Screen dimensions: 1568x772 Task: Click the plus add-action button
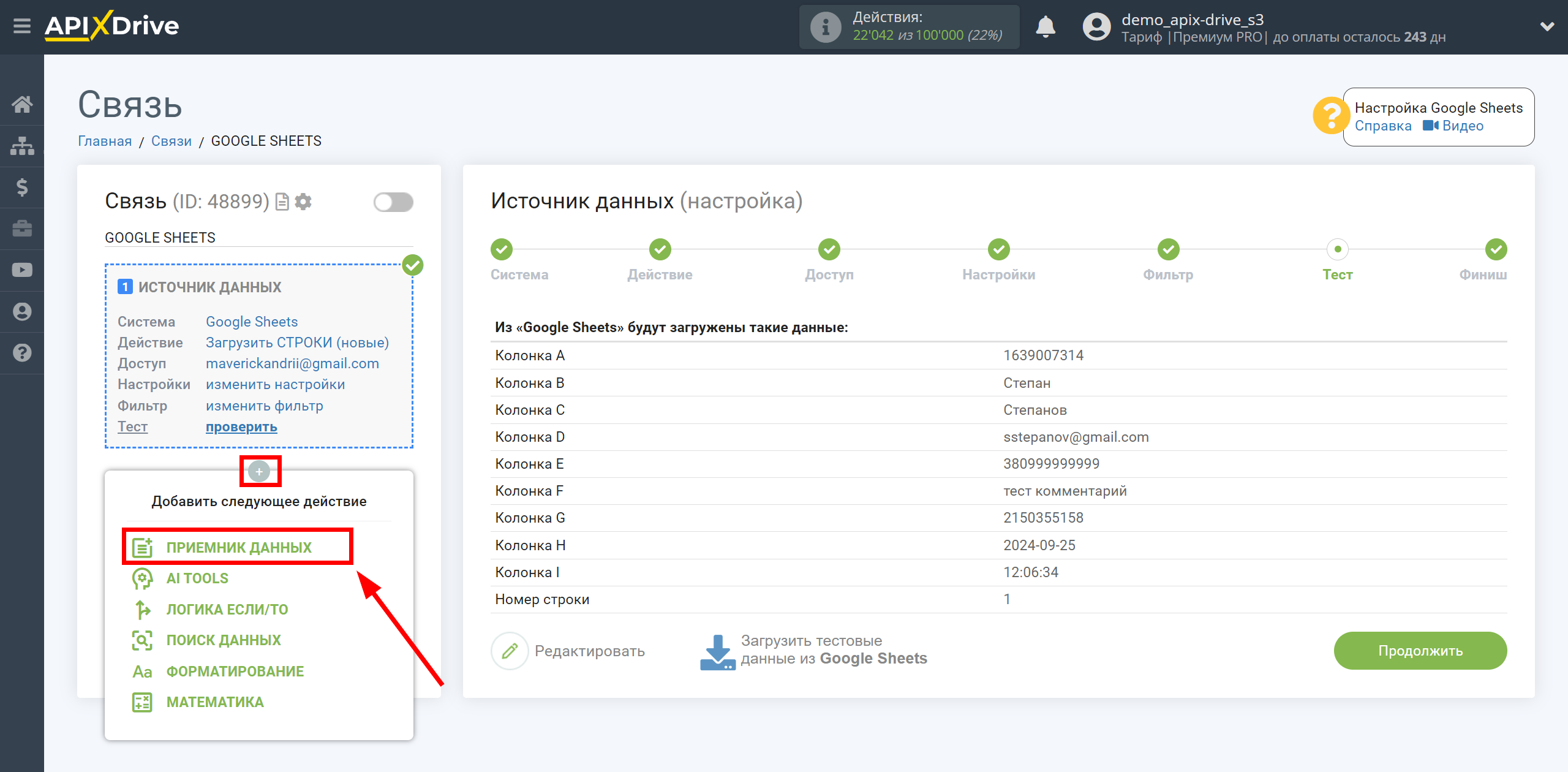259,471
